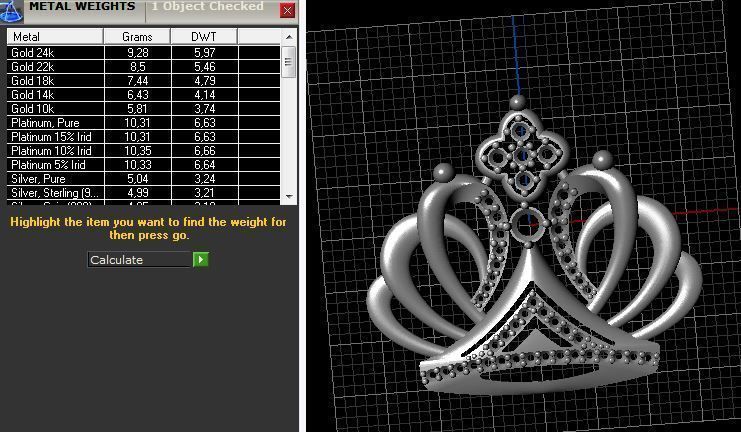Select the Platinum 10% Irid row

click(x=144, y=151)
